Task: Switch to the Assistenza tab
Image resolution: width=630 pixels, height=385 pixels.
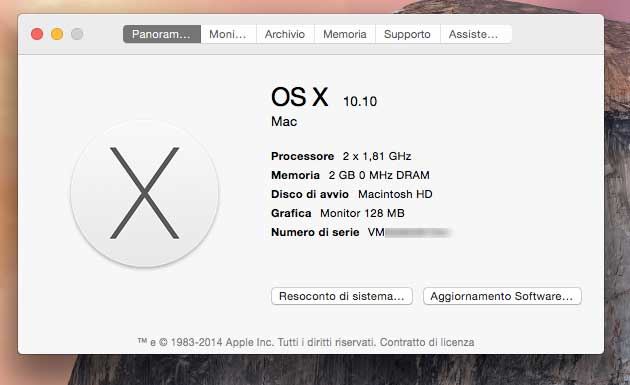Action: point(476,34)
